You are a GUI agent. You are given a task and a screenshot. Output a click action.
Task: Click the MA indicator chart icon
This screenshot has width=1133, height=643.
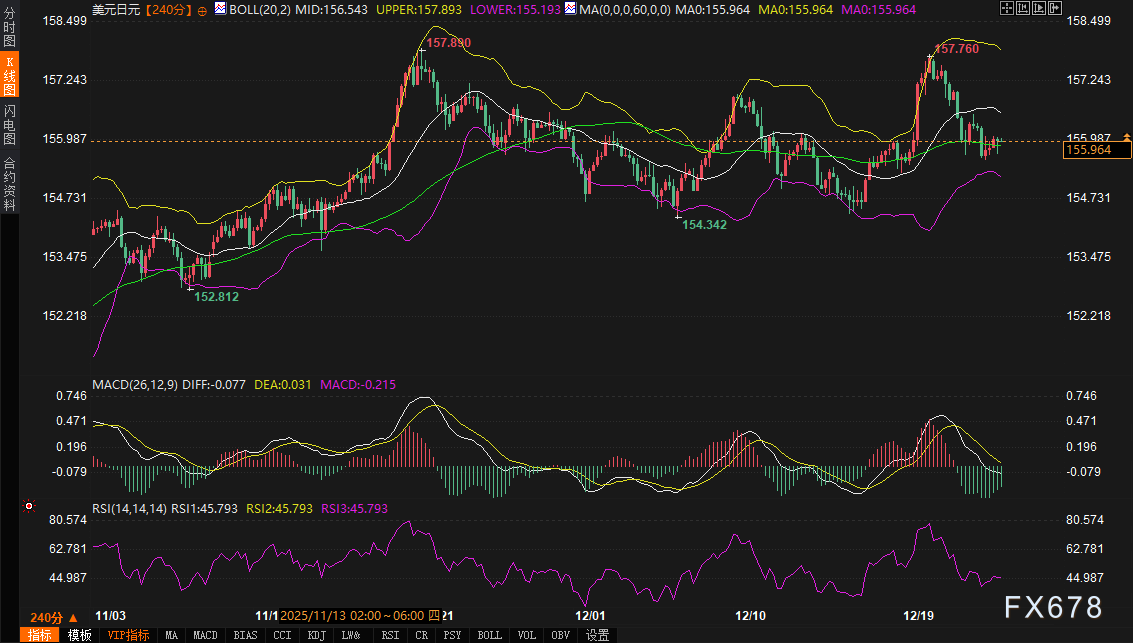click(570, 9)
